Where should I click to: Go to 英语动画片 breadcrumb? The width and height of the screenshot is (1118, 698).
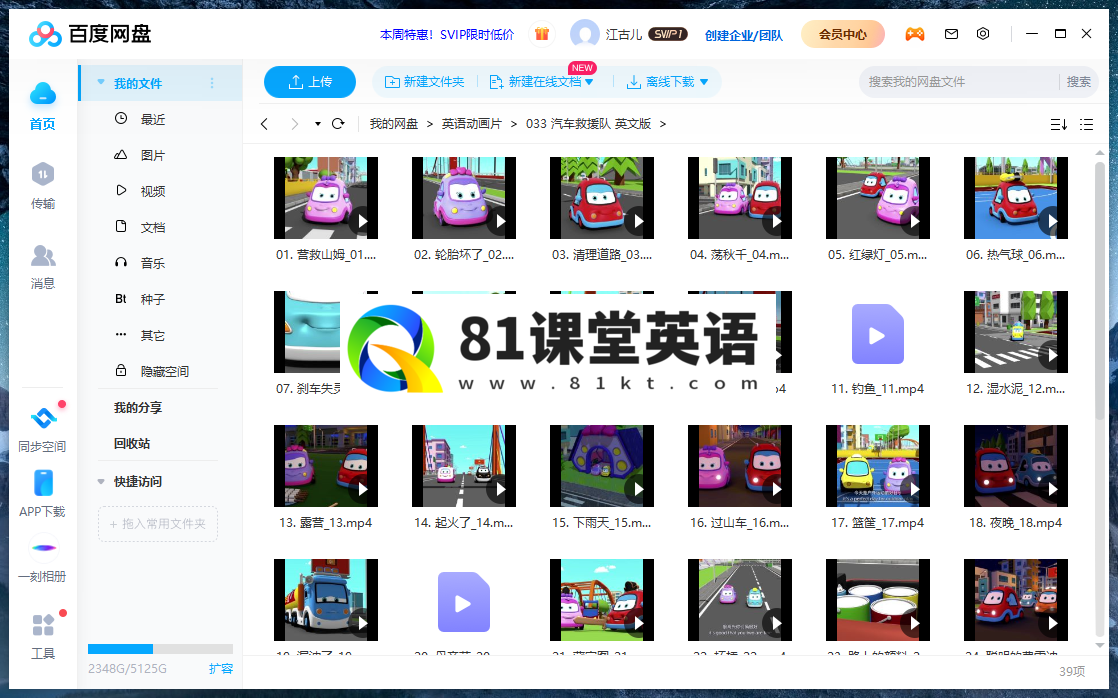(471, 124)
